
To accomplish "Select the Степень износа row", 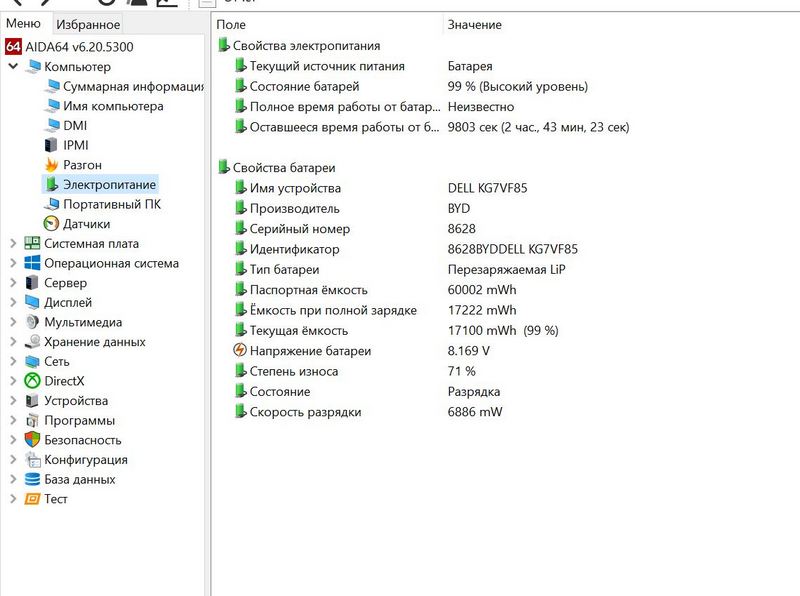I will click(x=293, y=371).
